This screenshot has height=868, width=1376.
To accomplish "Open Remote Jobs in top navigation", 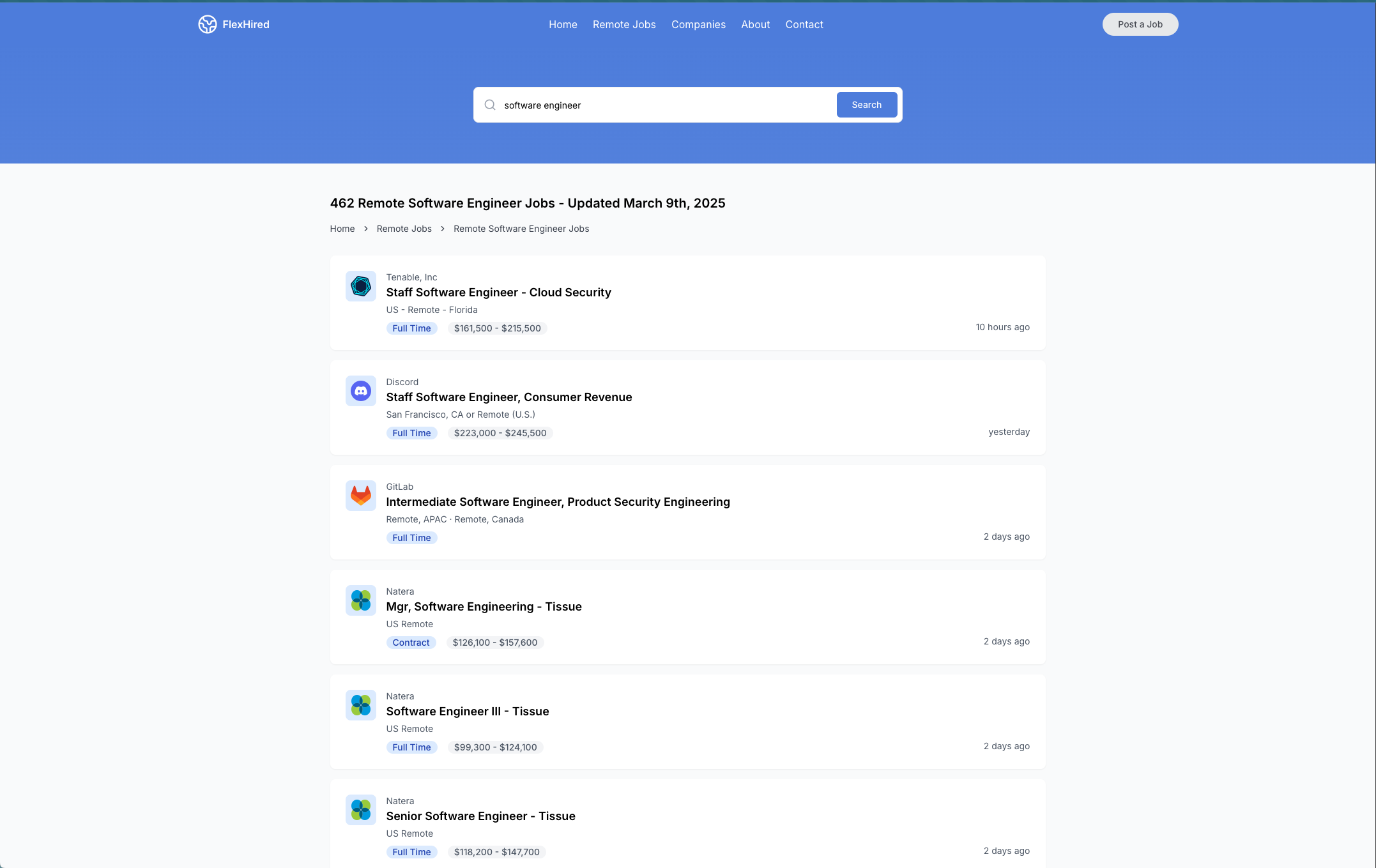I will click(x=624, y=24).
